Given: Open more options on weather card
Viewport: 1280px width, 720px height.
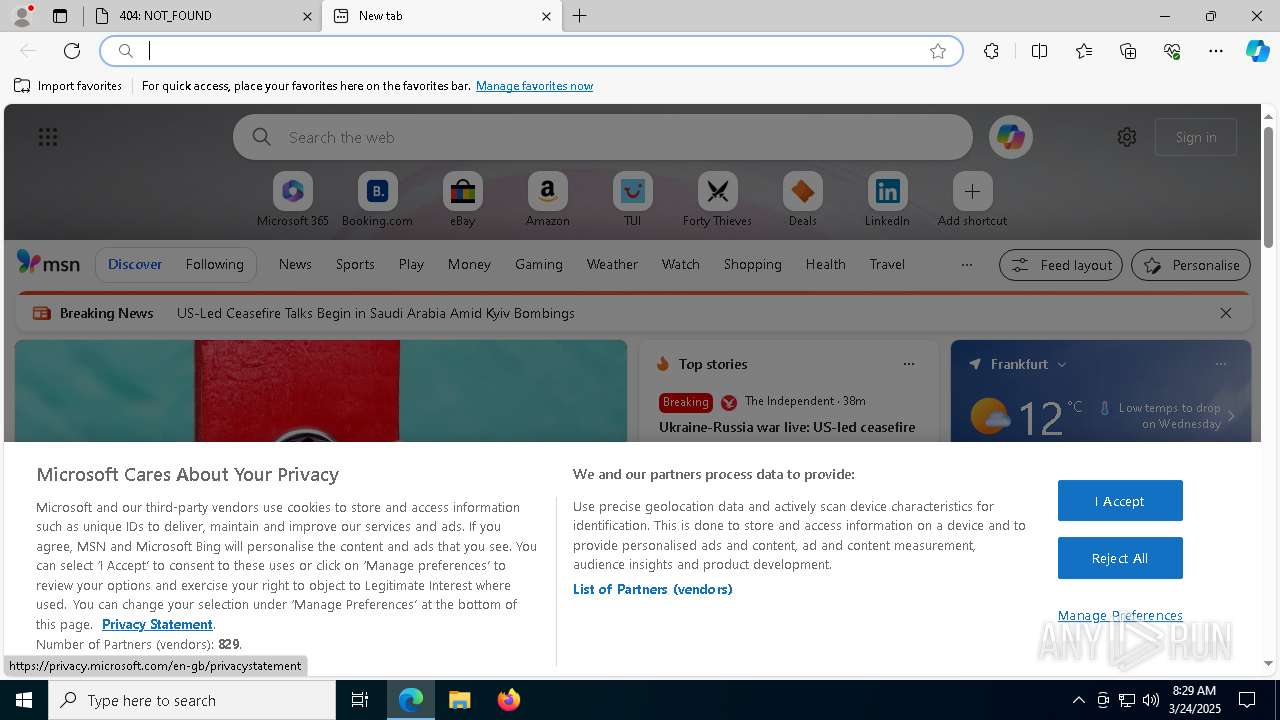Looking at the screenshot, I should point(1221,364).
